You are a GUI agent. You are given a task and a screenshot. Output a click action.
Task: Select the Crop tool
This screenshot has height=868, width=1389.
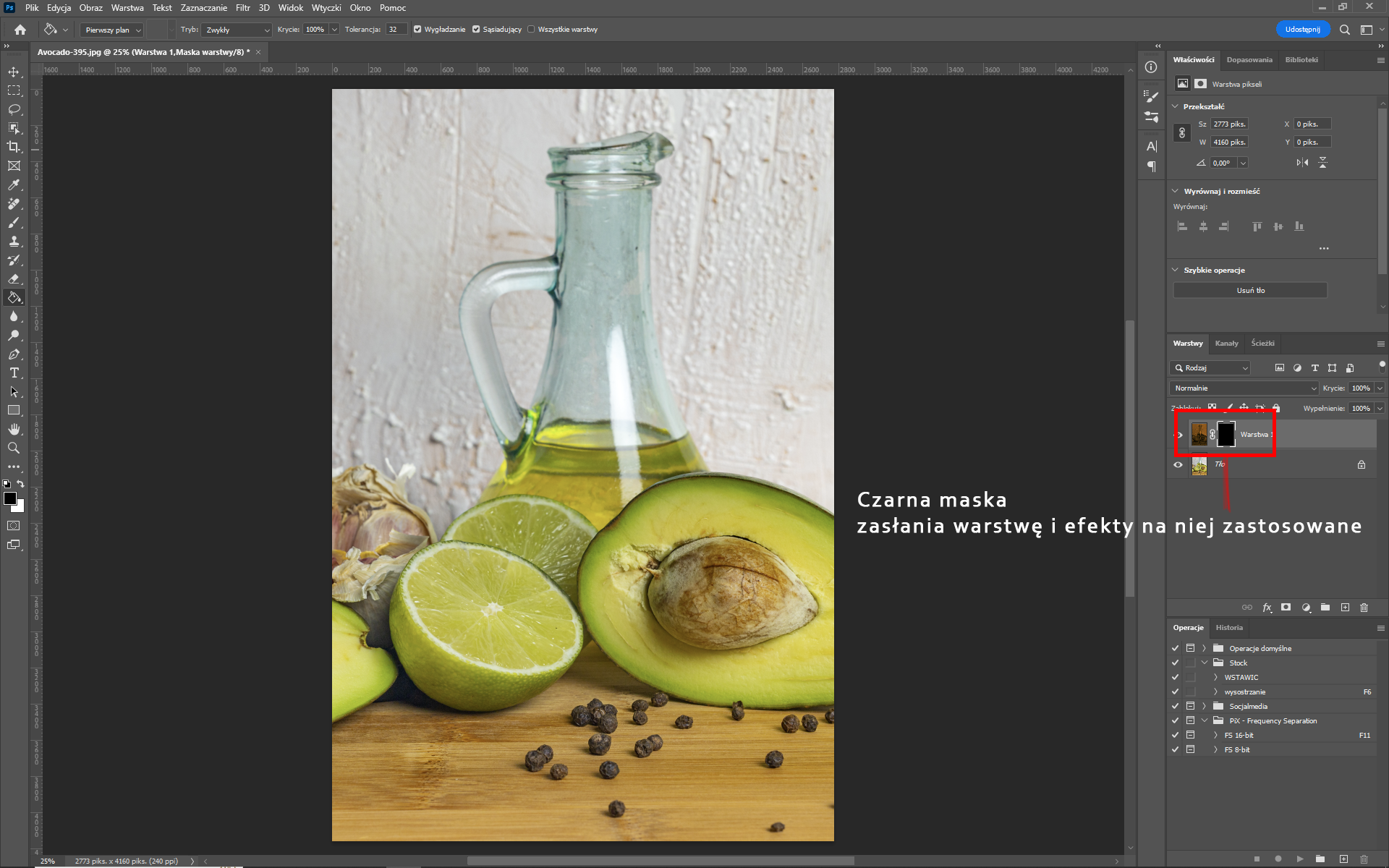[14, 147]
